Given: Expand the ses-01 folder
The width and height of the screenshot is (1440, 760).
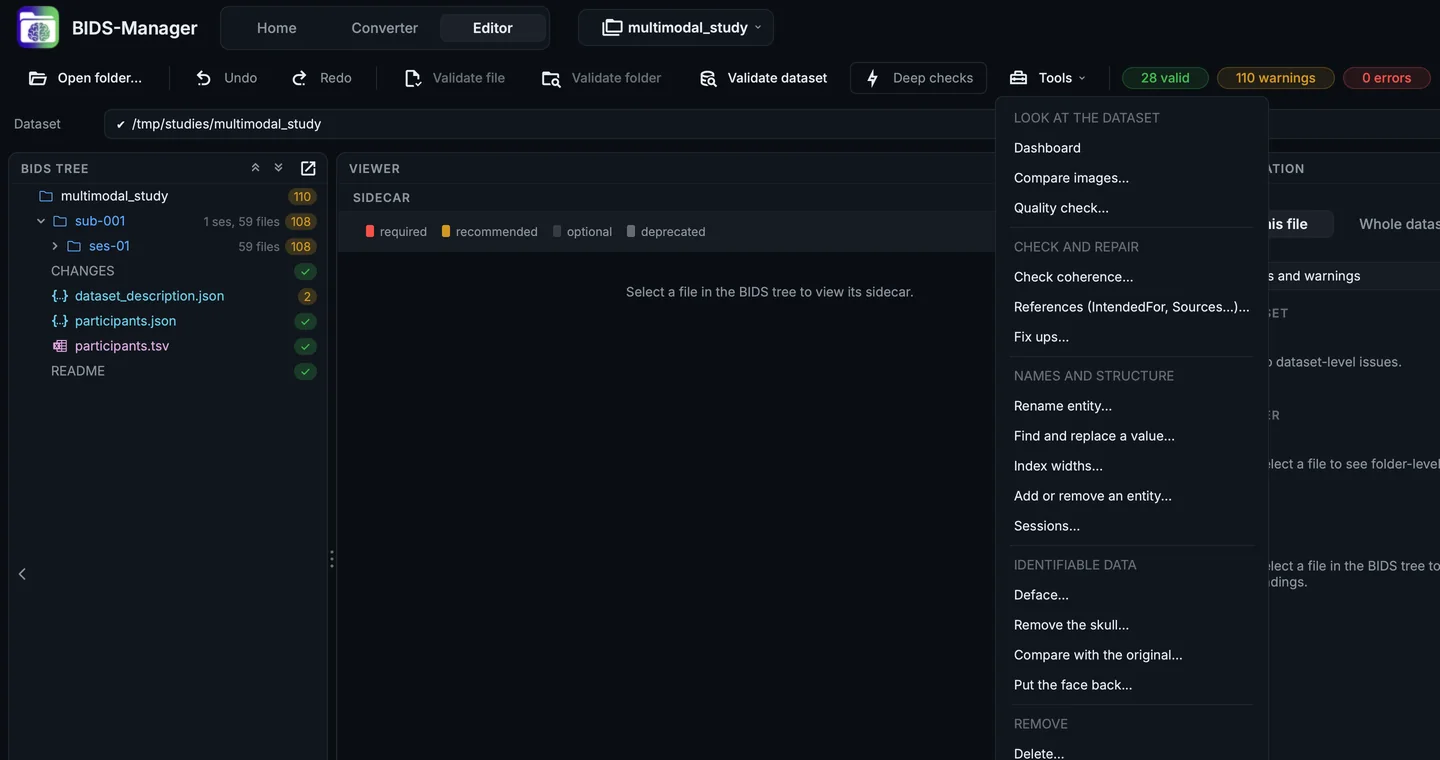Looking at the screenshot, I should [x=55, y=246].
